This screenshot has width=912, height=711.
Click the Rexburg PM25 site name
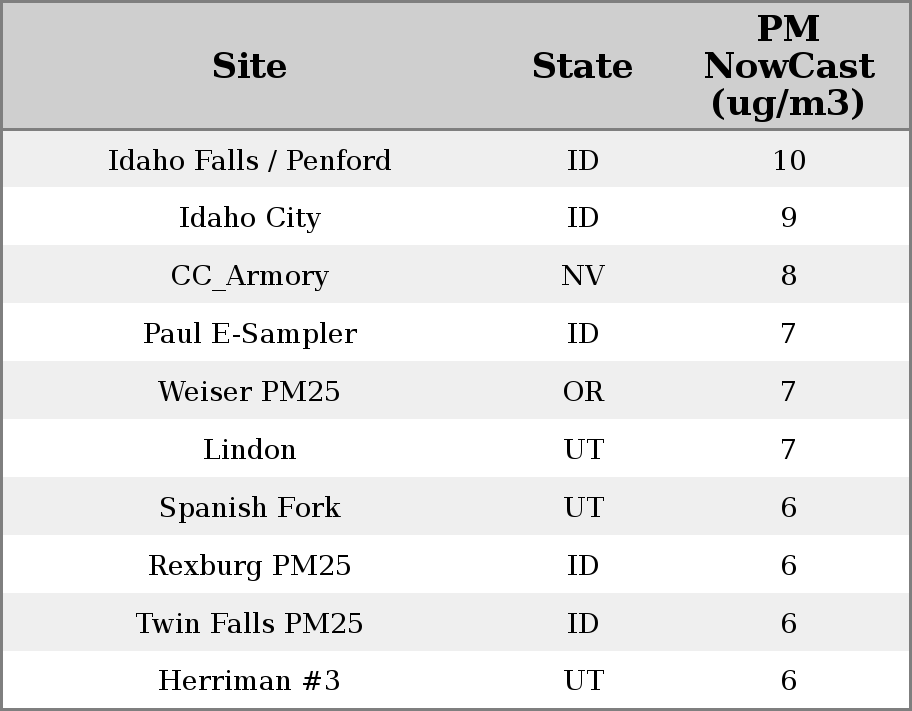[249, 566]
